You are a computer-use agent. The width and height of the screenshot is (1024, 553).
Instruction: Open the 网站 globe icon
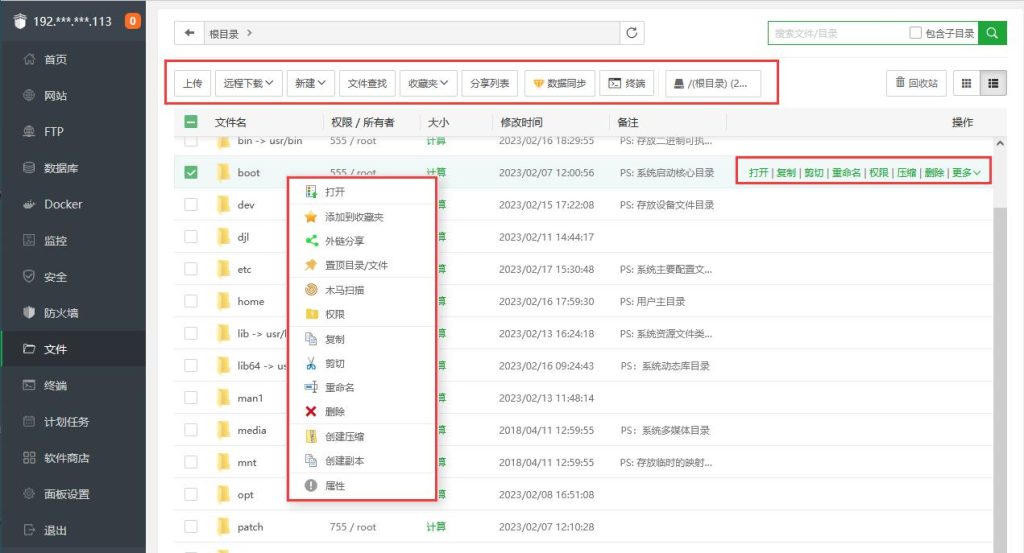click(x=29, y=95)
